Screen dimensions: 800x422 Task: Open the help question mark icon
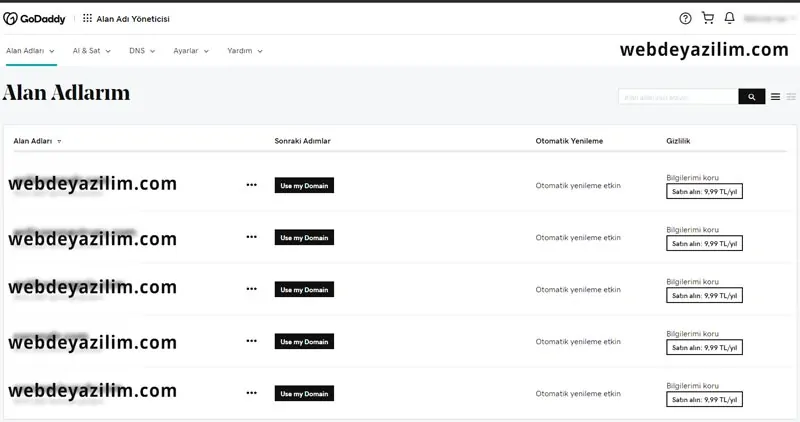click(685, 18)
